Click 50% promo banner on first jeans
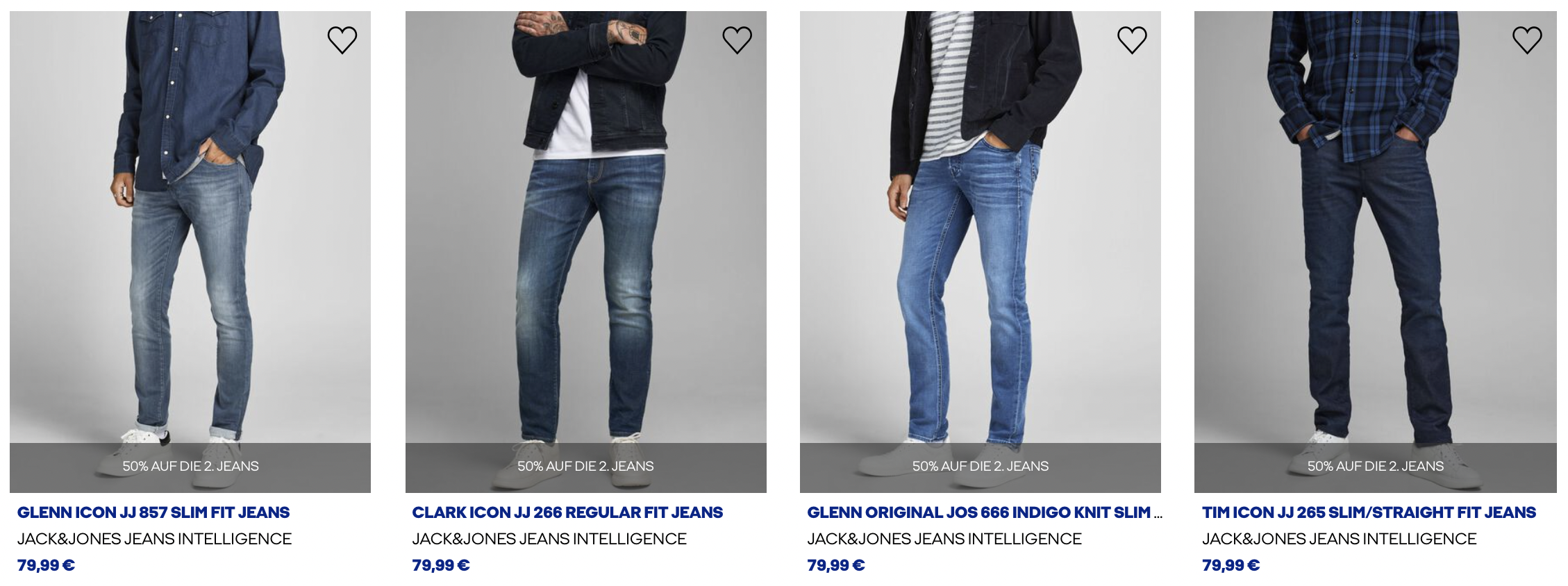Screen dimensions: 1568x586 [190, 467]
